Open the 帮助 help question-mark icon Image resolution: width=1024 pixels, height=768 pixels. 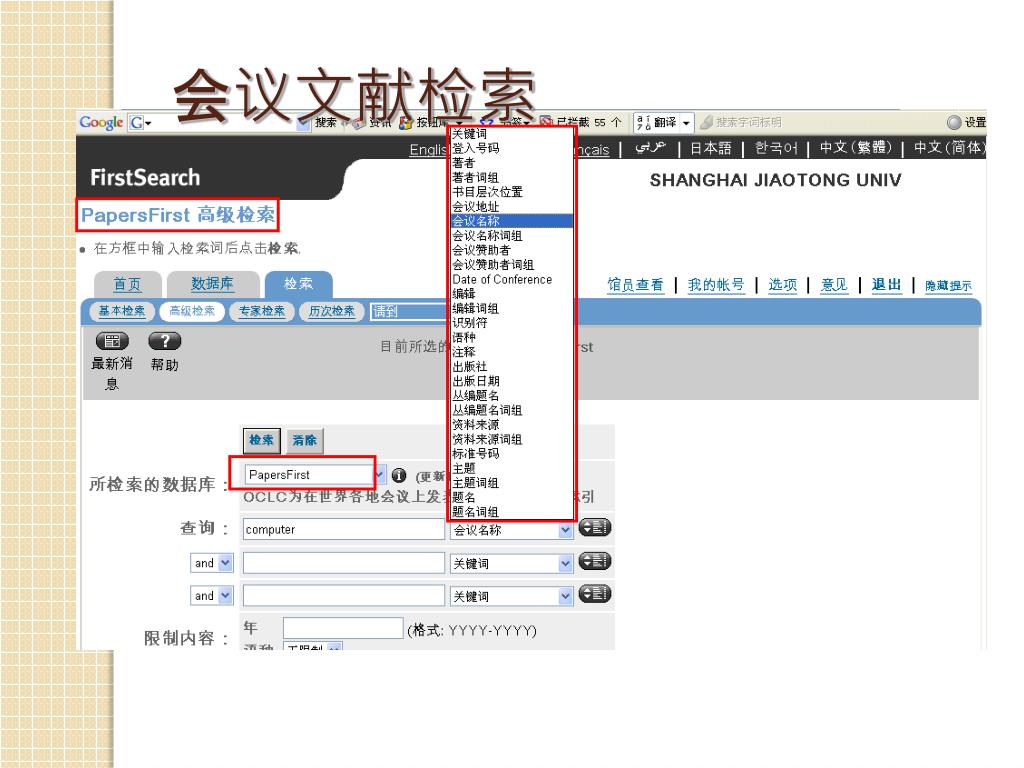[x=165, y=341]
